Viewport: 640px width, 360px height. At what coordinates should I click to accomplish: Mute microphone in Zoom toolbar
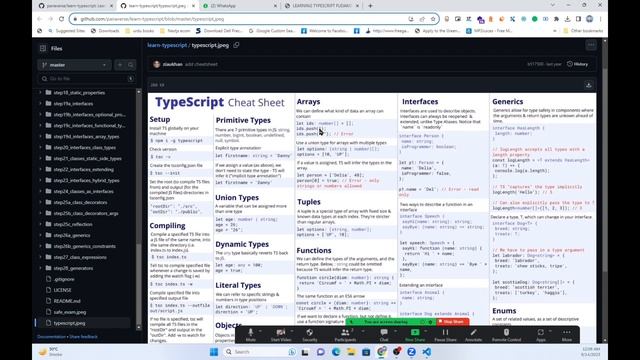[251, 335]
